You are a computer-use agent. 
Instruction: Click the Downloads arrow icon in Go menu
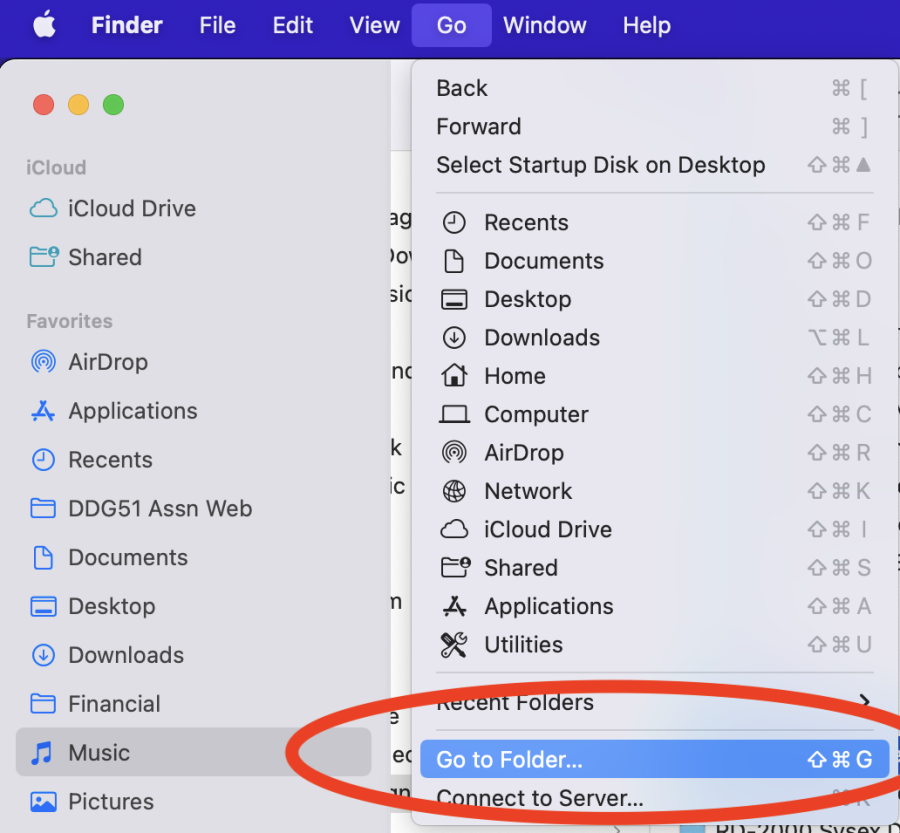pyautogui.click(x=454, y=338)
